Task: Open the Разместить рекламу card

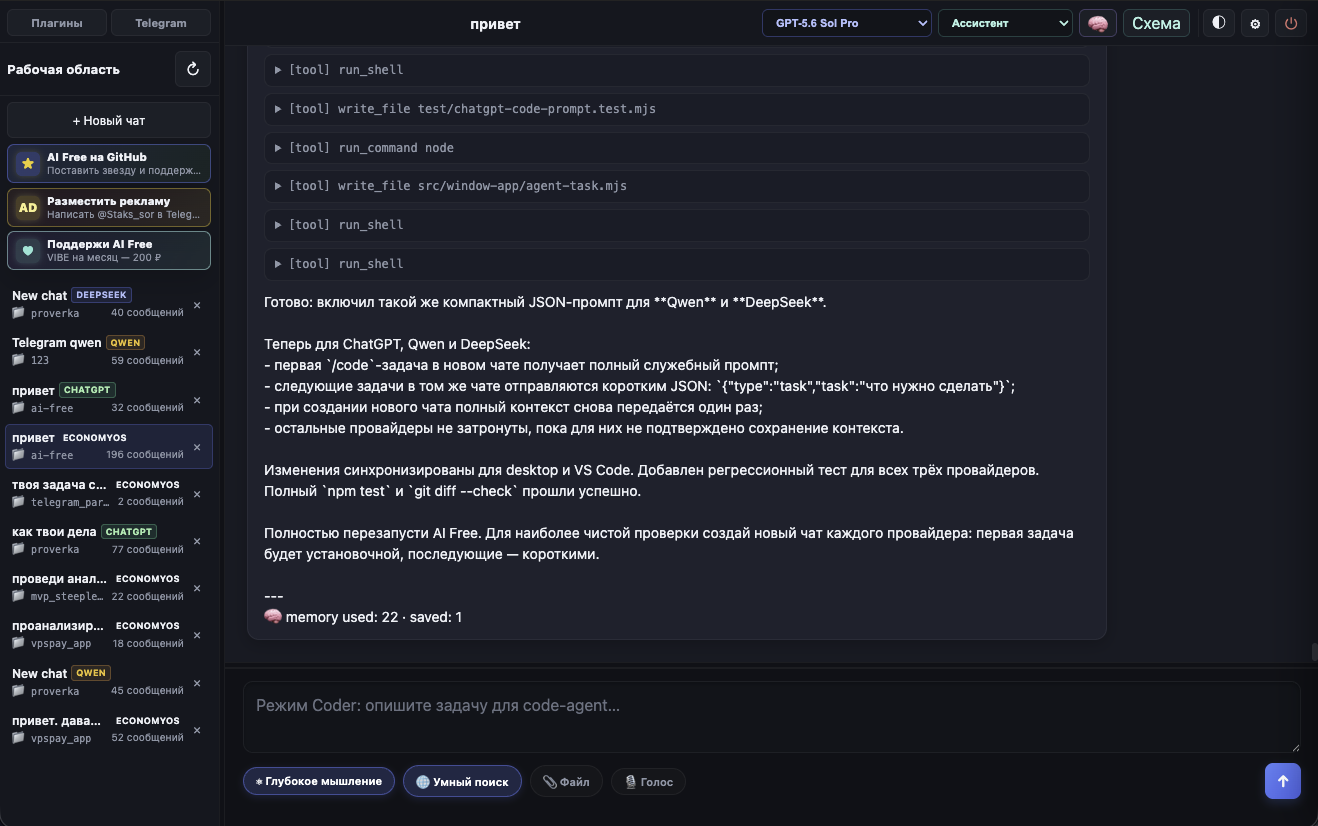Action: click(x=109, y=207)
